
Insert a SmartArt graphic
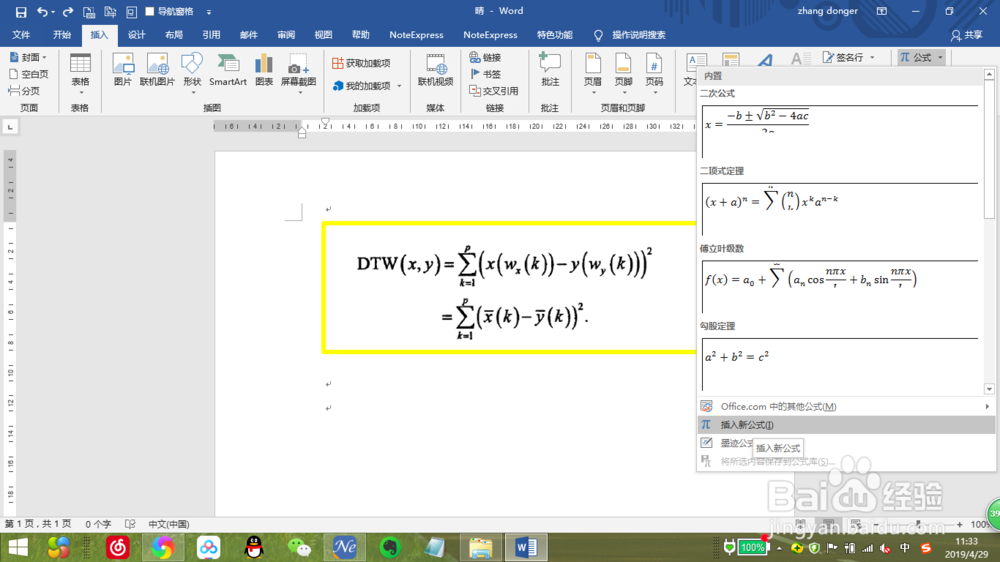(228, 70)
